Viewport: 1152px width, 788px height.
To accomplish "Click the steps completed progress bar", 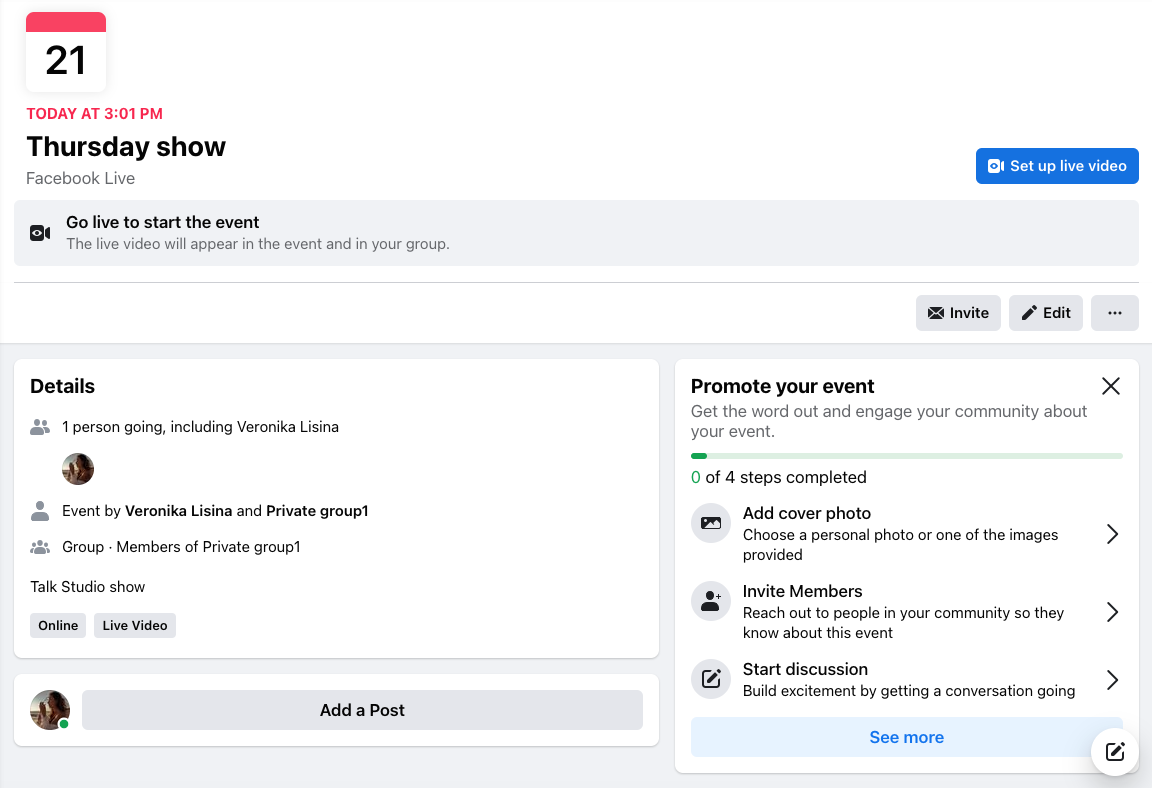I will 906,455.
